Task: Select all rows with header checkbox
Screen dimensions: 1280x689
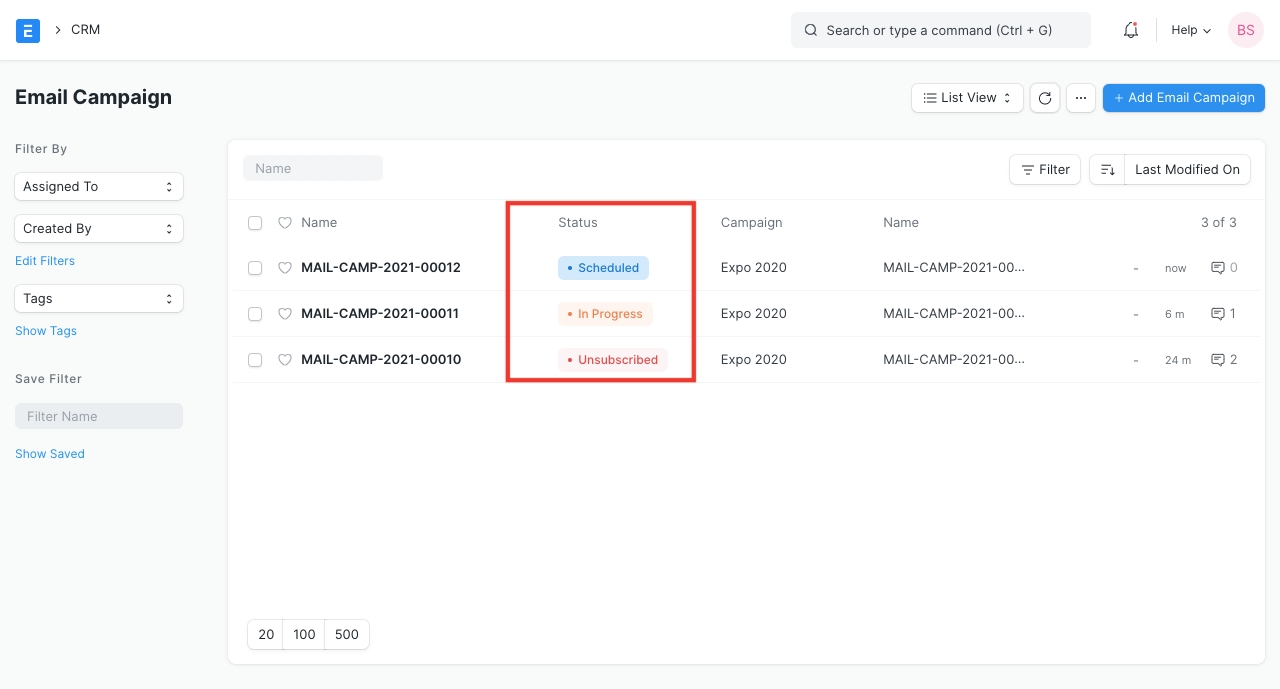Action: [x=255, y=223]
